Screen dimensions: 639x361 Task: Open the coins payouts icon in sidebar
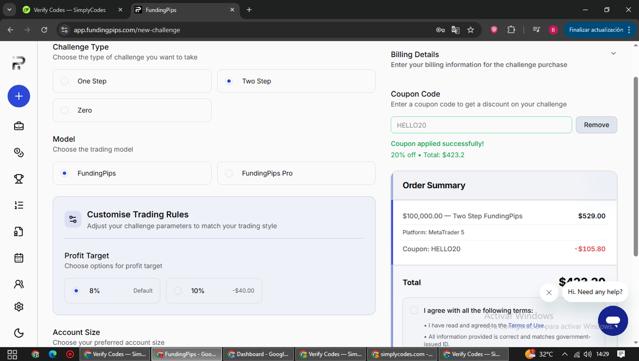coord(19,152)
